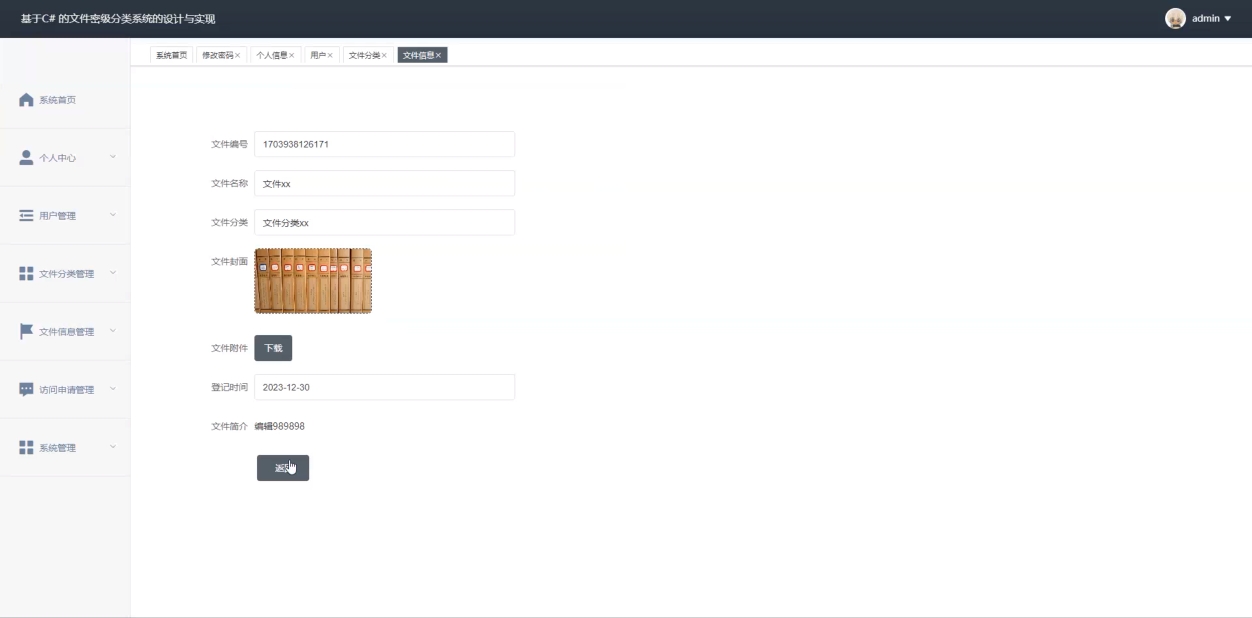Expand the 文件信息管理 chevron
The width and height of the screenshot is (1252, 618).
tap(113, 332)
